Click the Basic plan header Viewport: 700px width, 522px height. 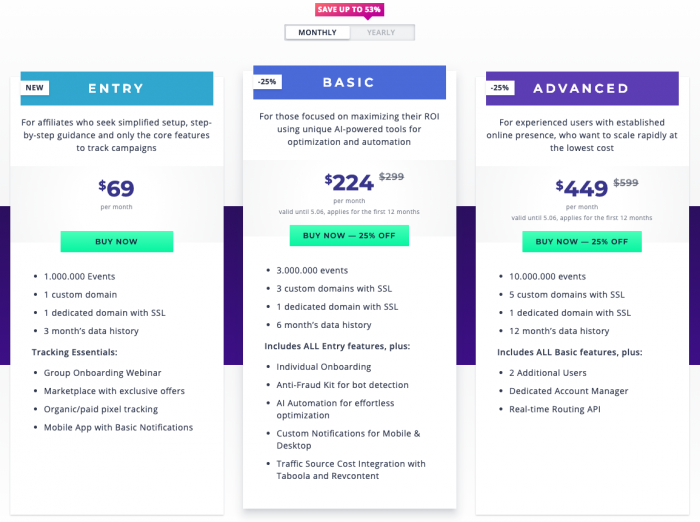click(x=349, y=82)
